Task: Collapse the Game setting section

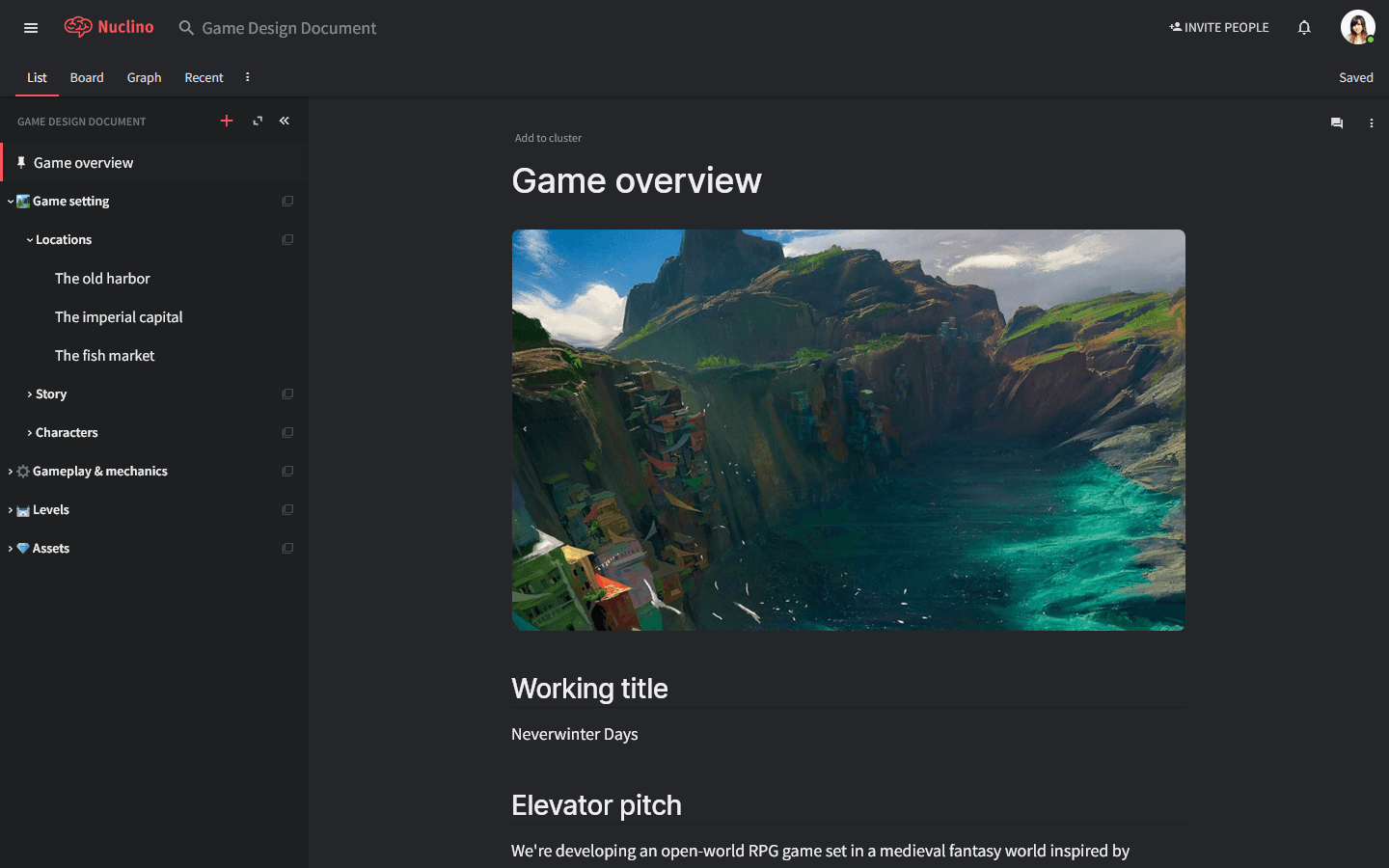Action: [x=11, y=201]
